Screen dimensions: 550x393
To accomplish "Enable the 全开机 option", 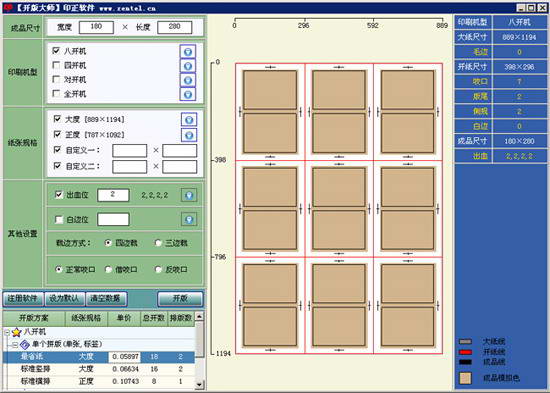I will [x=56, y=94].
